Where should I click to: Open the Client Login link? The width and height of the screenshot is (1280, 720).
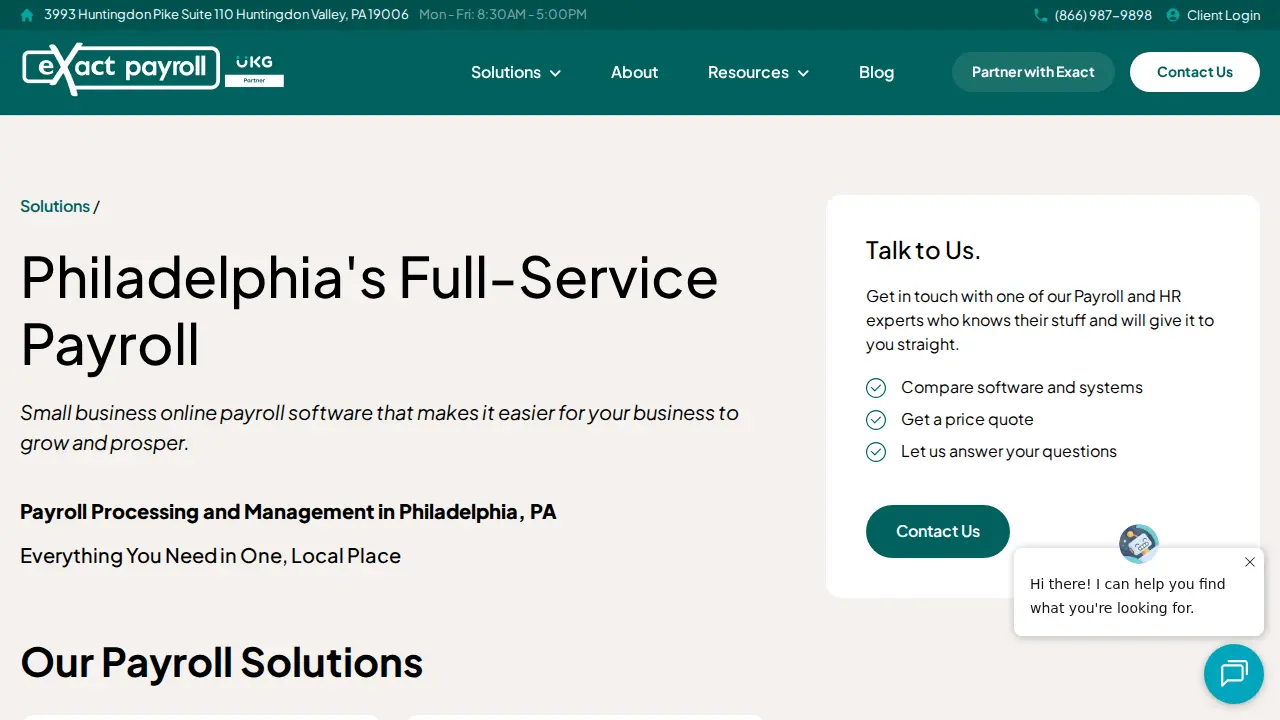coord(1223,15)
